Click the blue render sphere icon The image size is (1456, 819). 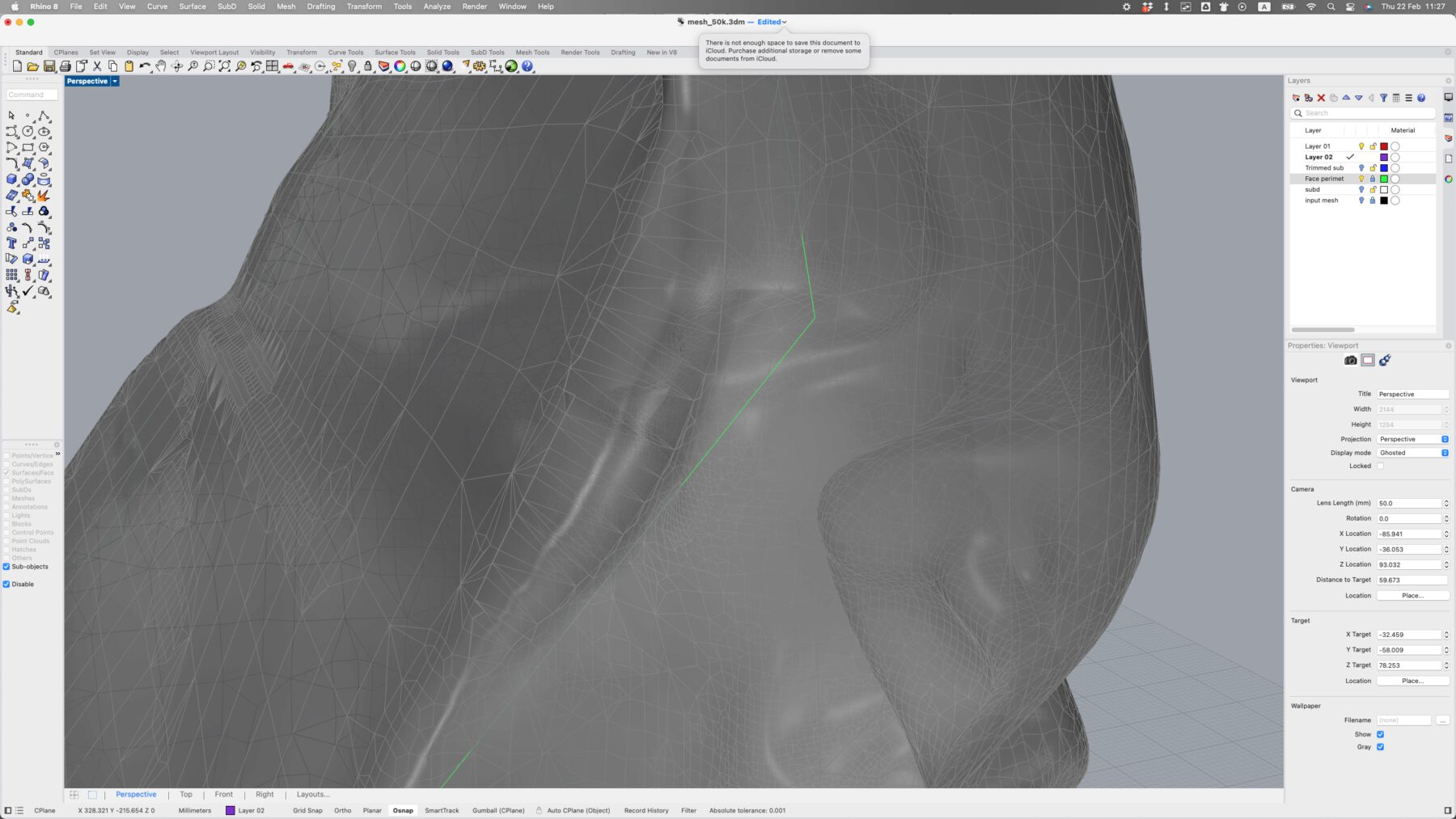point(447,66)
